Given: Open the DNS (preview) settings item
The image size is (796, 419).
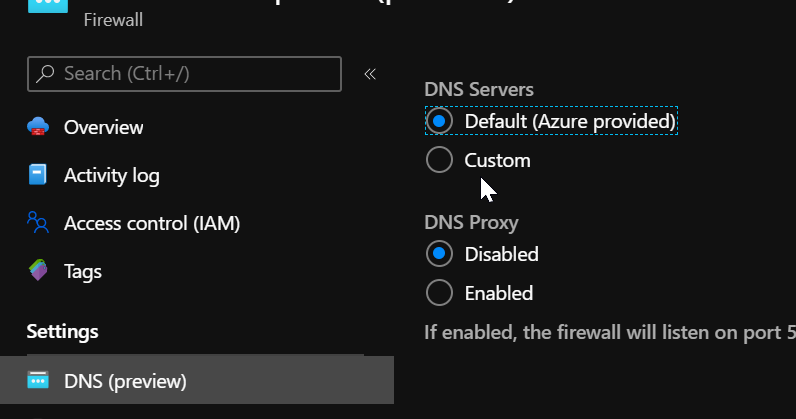Looking at the screenshot, I should tap(125, 381).
